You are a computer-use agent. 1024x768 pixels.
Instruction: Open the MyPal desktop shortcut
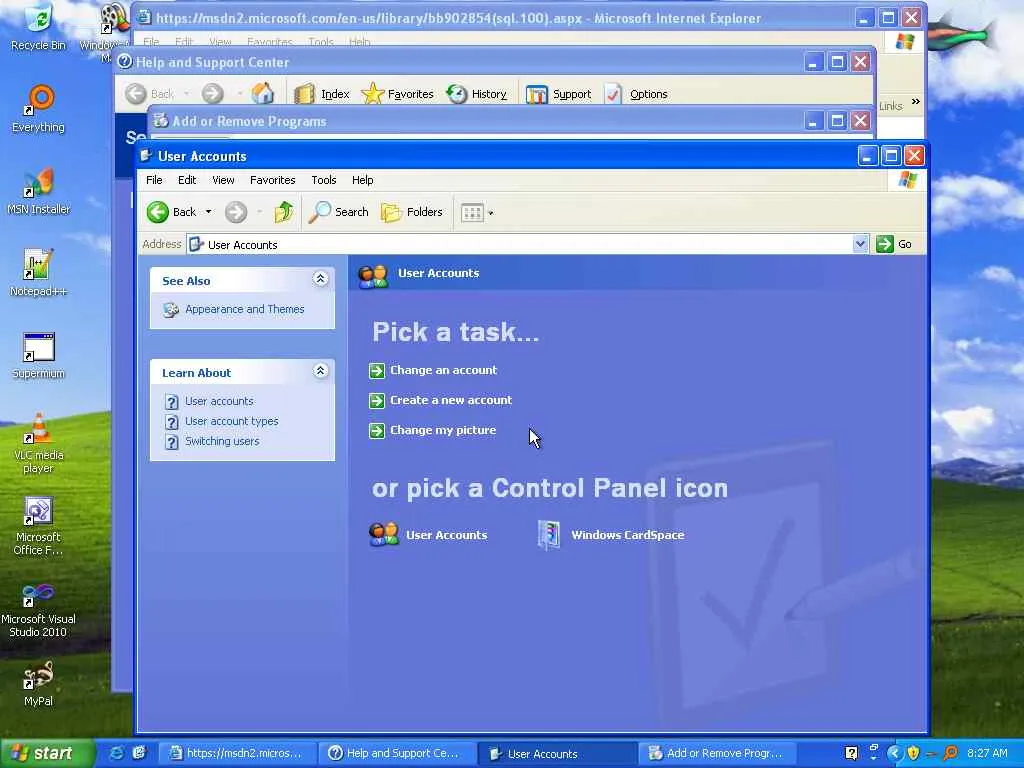39,684
